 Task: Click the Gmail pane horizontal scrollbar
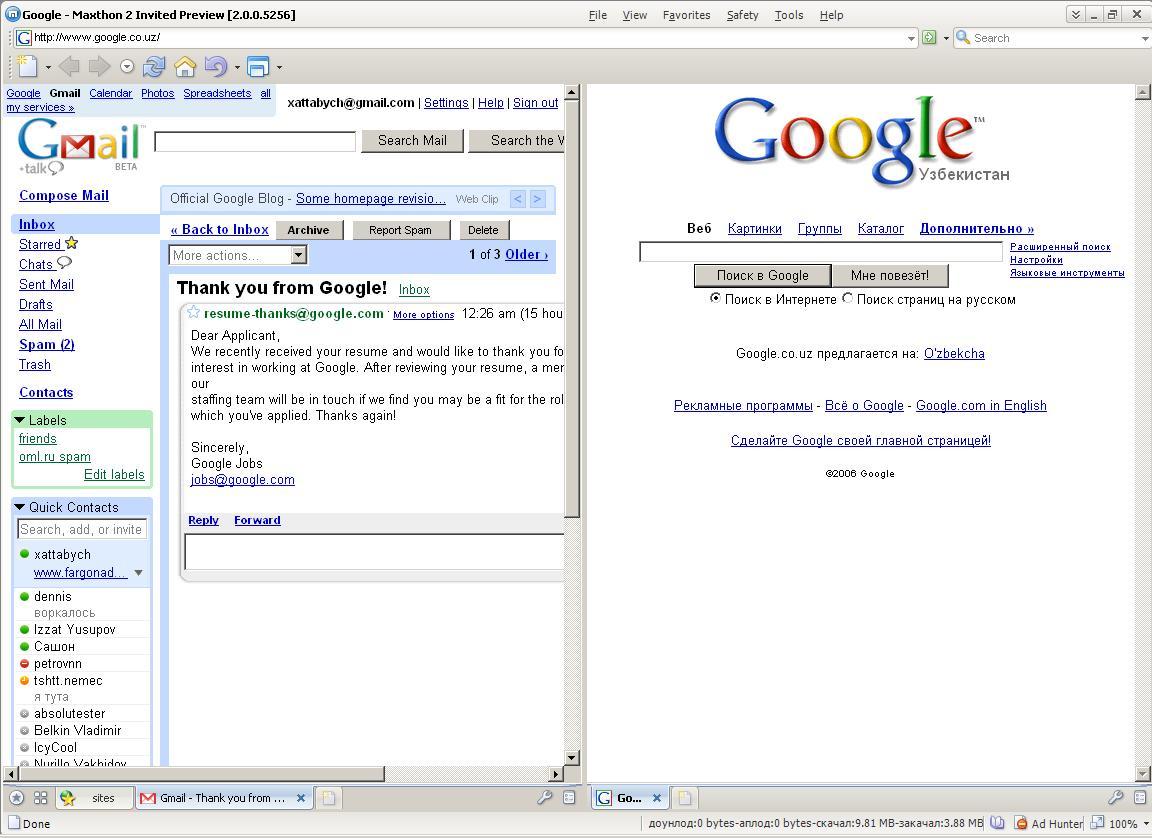[x=200, y=773]
